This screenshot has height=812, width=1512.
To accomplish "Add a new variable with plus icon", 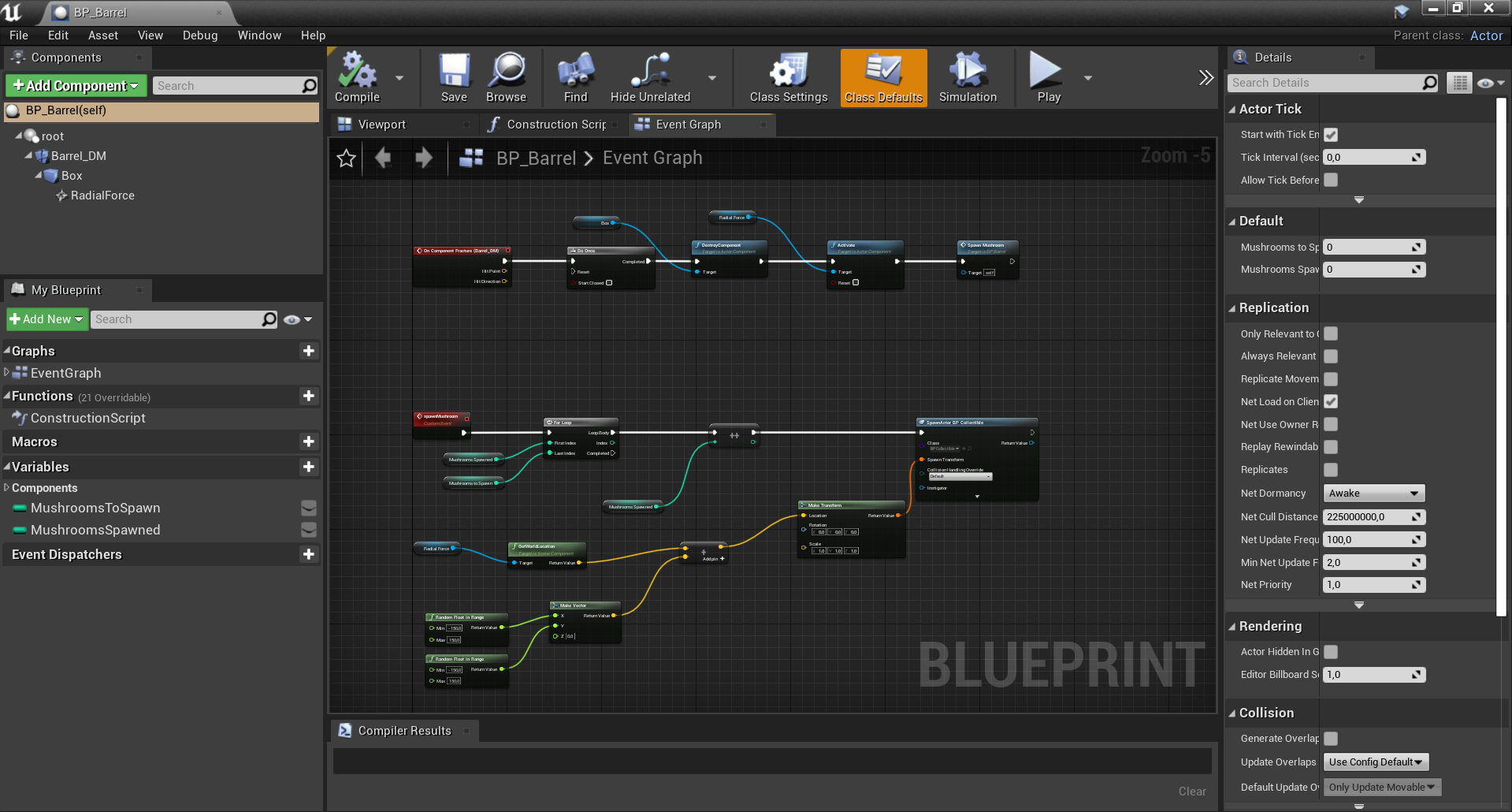I will pos(309,467).
